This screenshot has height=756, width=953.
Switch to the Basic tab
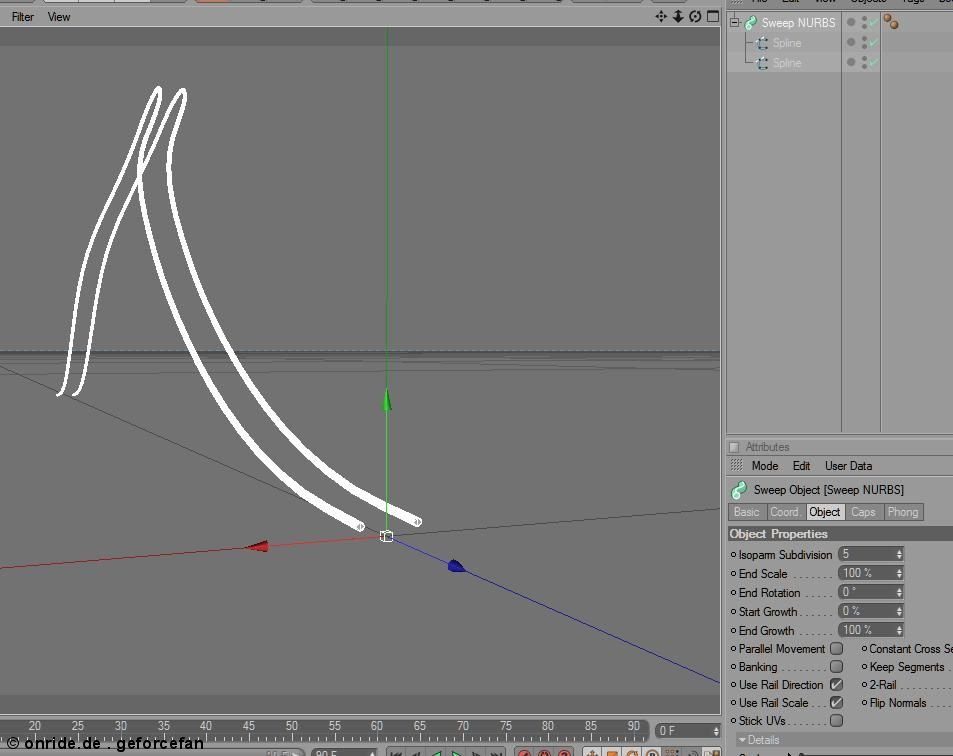coord(746,512)
